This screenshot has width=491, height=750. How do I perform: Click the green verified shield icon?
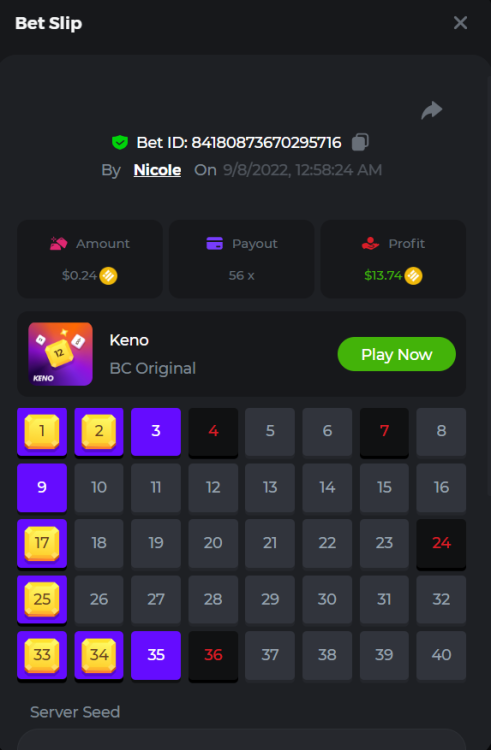click(x=120, y=143)
